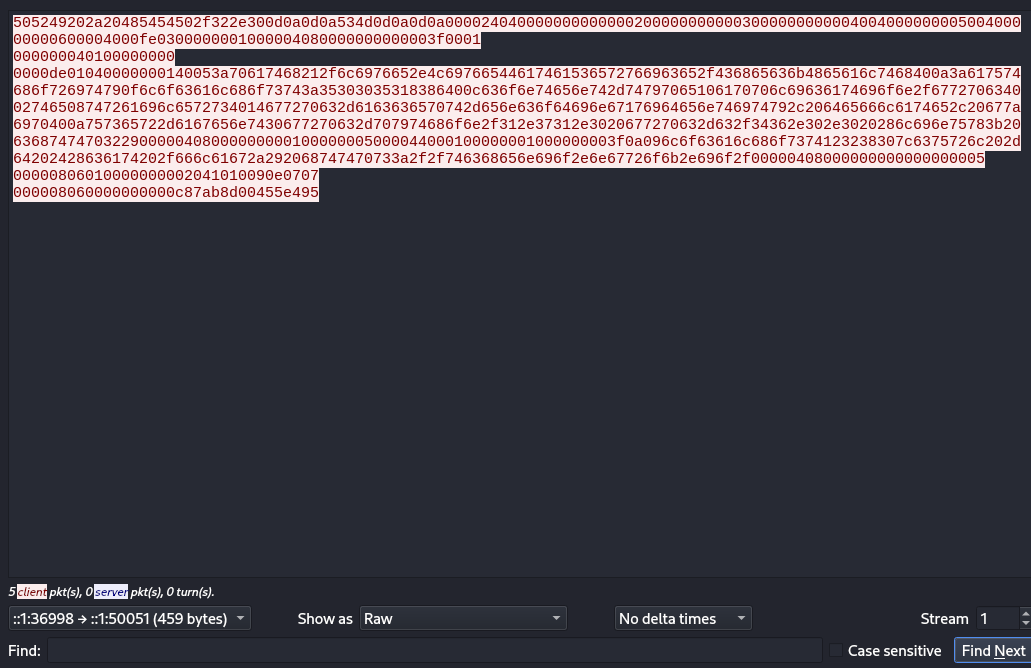The width and height of the screenshot is (1031, 668).
Task: Decrease the Stream number with down arrow
Action: pyautogui.click(x=1024, y=625)
